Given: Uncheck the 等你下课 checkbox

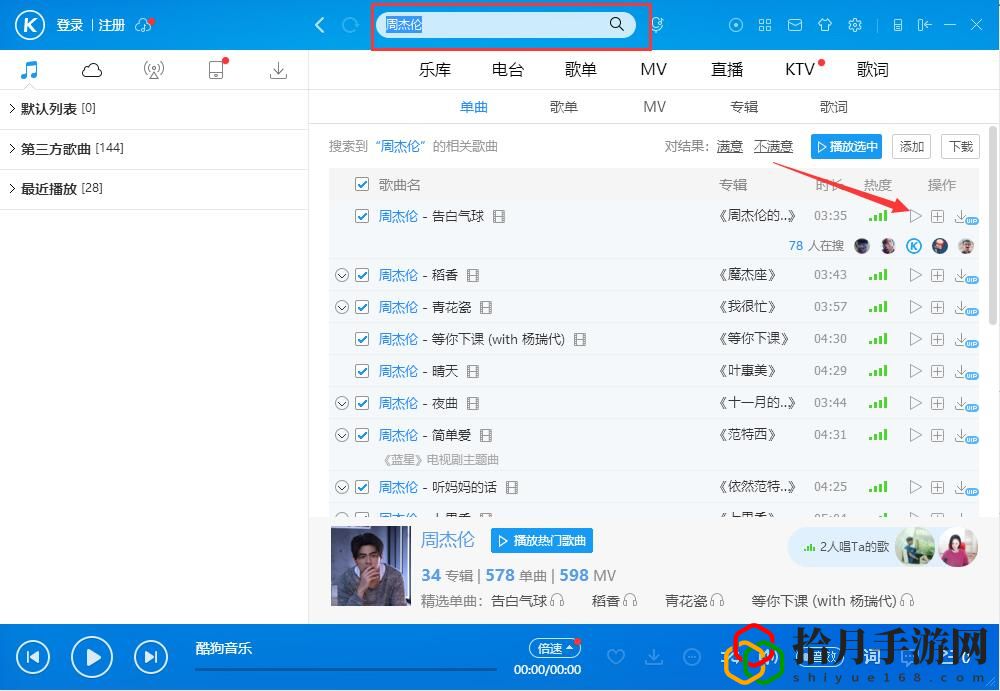Looking at the screenshot, I should pyautogui.click(x=362, y=339).
